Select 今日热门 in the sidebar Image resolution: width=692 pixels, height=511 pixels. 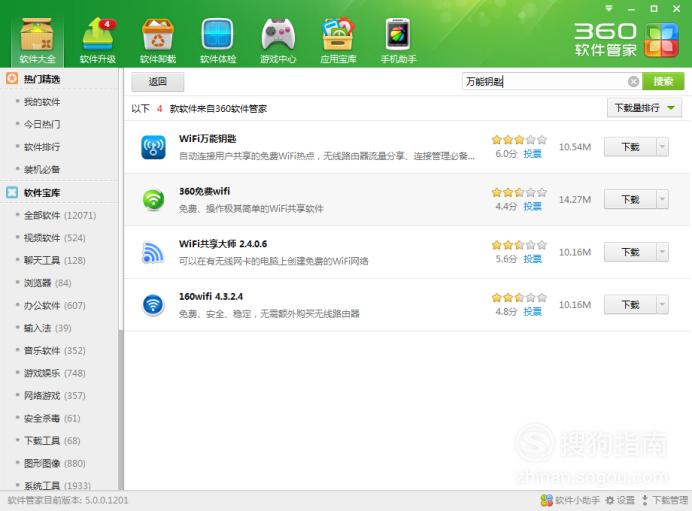42,124
